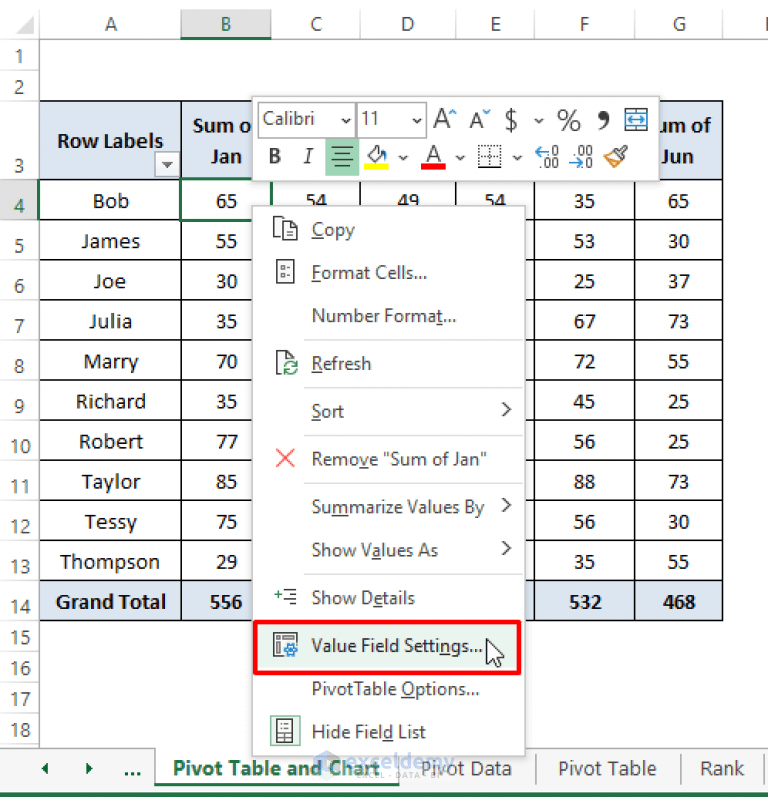Click Refresh in context menu
The width and height of the screenshot is (768, 797).
[389, 363]
